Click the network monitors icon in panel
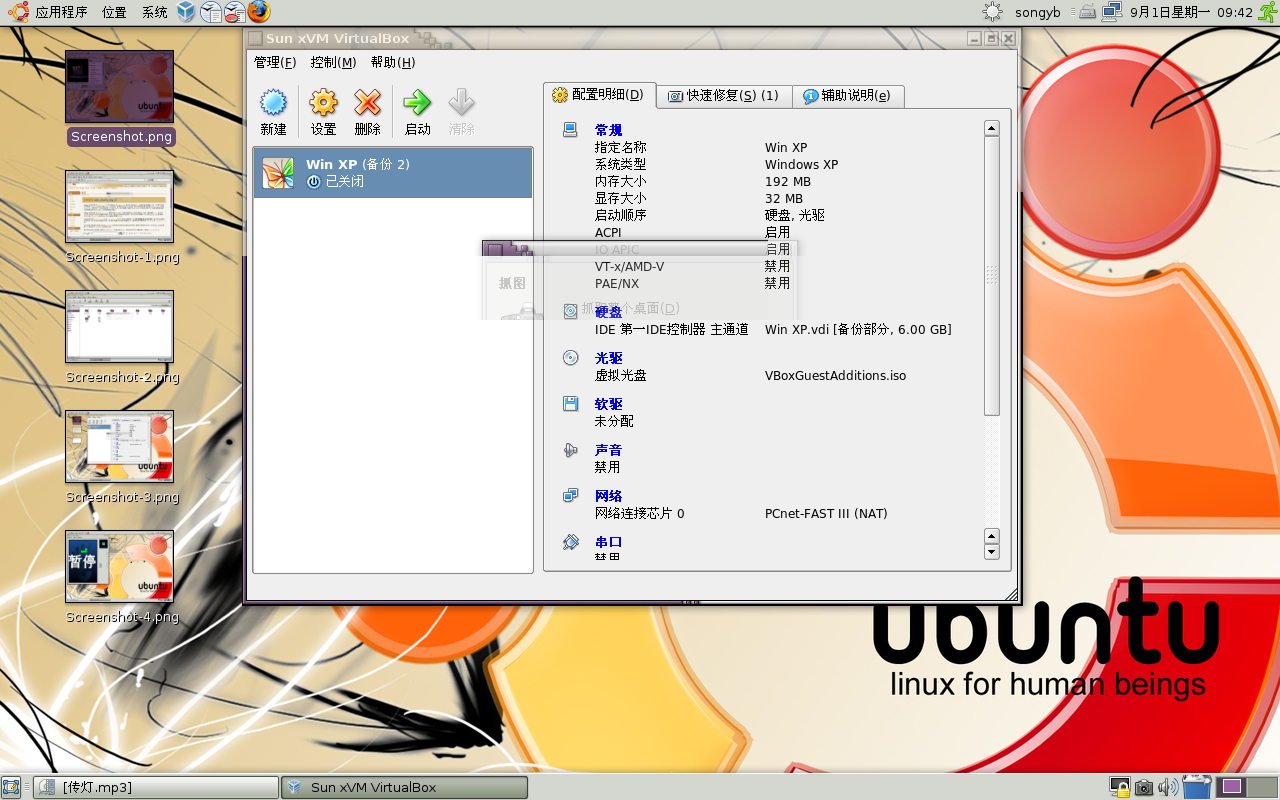The height and width of the screenshot is (800, 1280). [1111, 12]
